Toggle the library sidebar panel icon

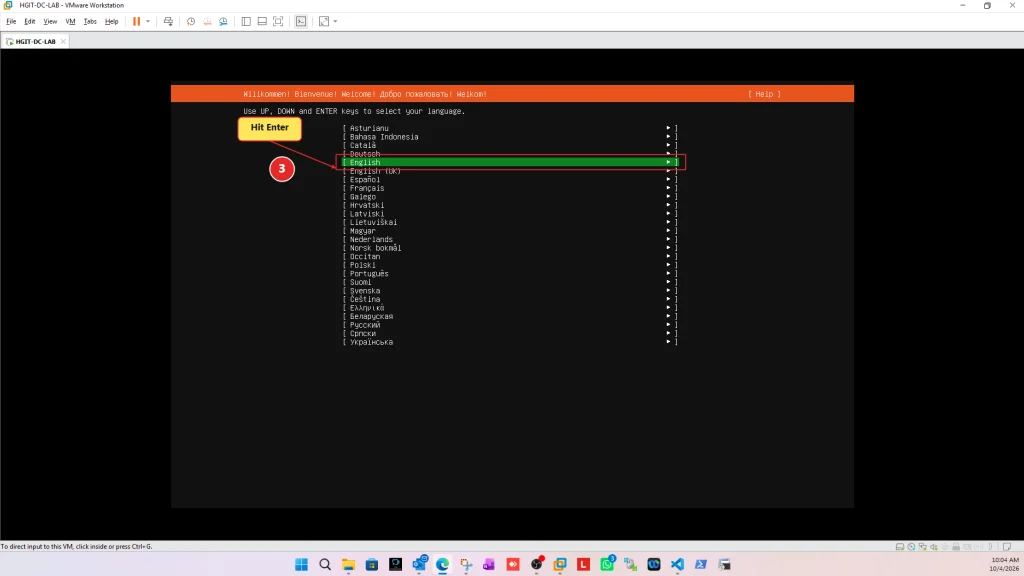pyautogui.click(x=246, y=22)
